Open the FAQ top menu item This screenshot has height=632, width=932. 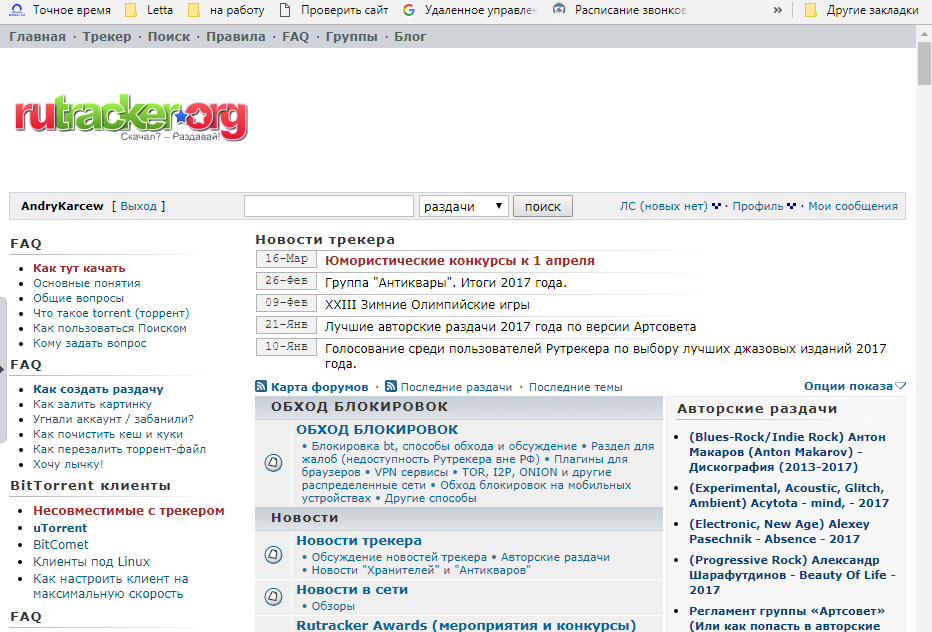pyautogui.click(x=295, y=36)
